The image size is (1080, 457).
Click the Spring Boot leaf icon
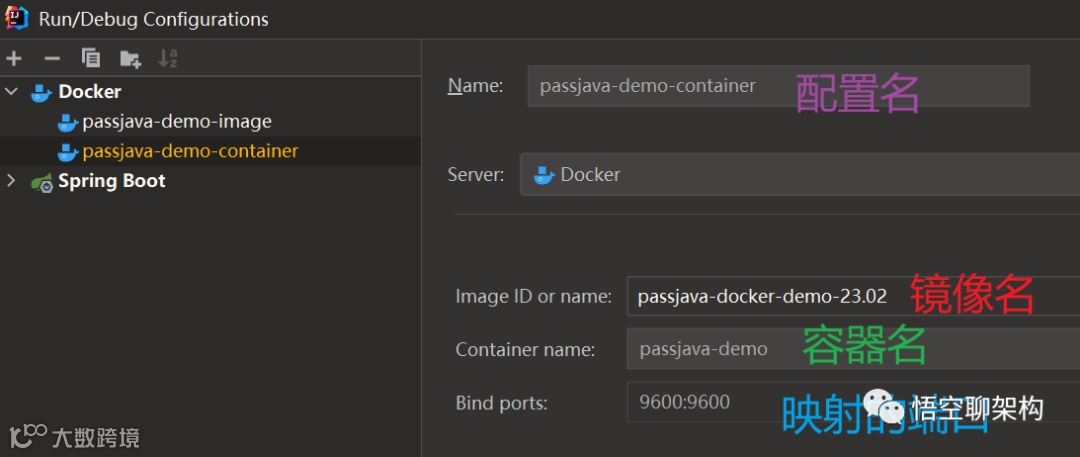pos(41,182)
